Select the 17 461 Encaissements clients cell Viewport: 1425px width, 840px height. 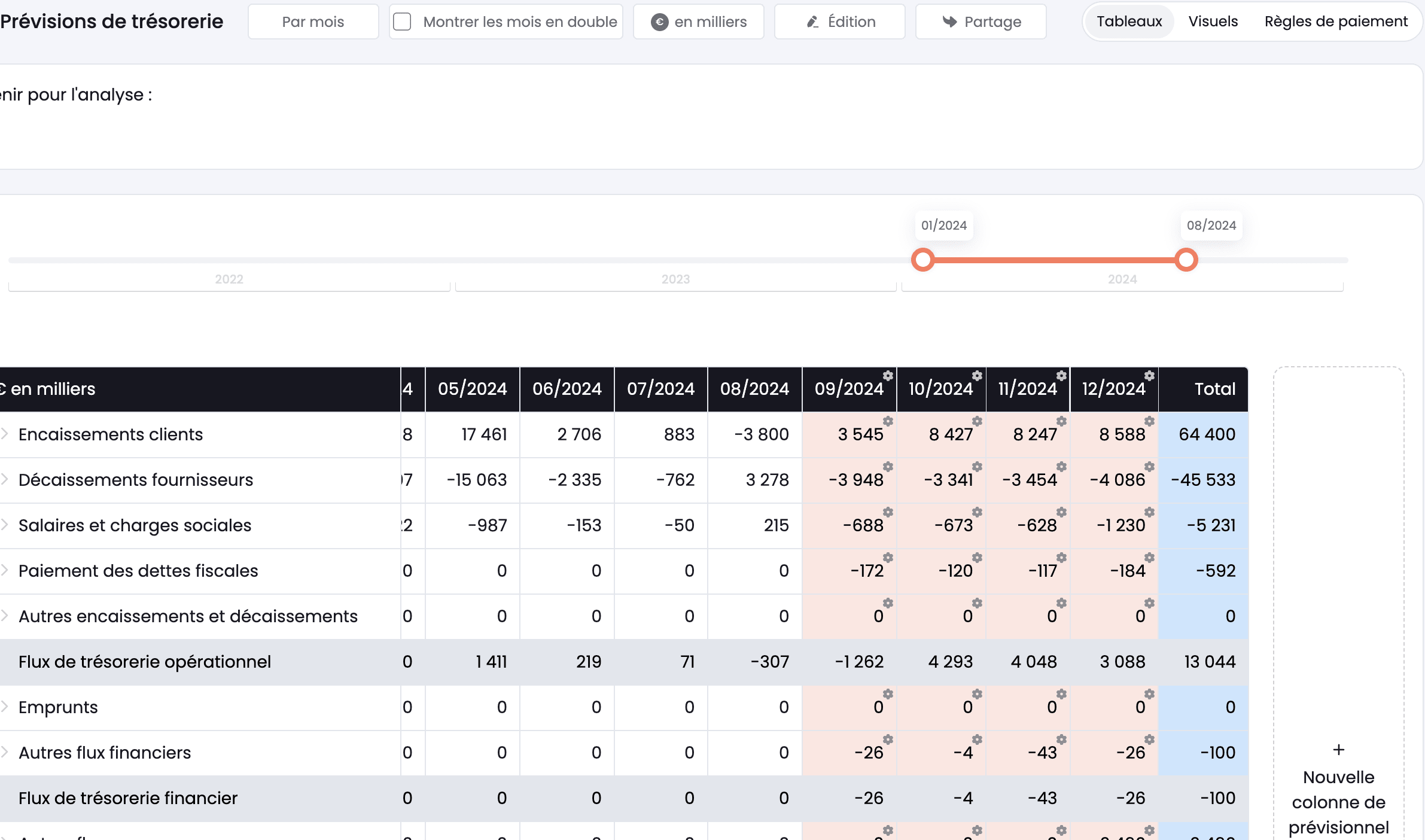472,434
